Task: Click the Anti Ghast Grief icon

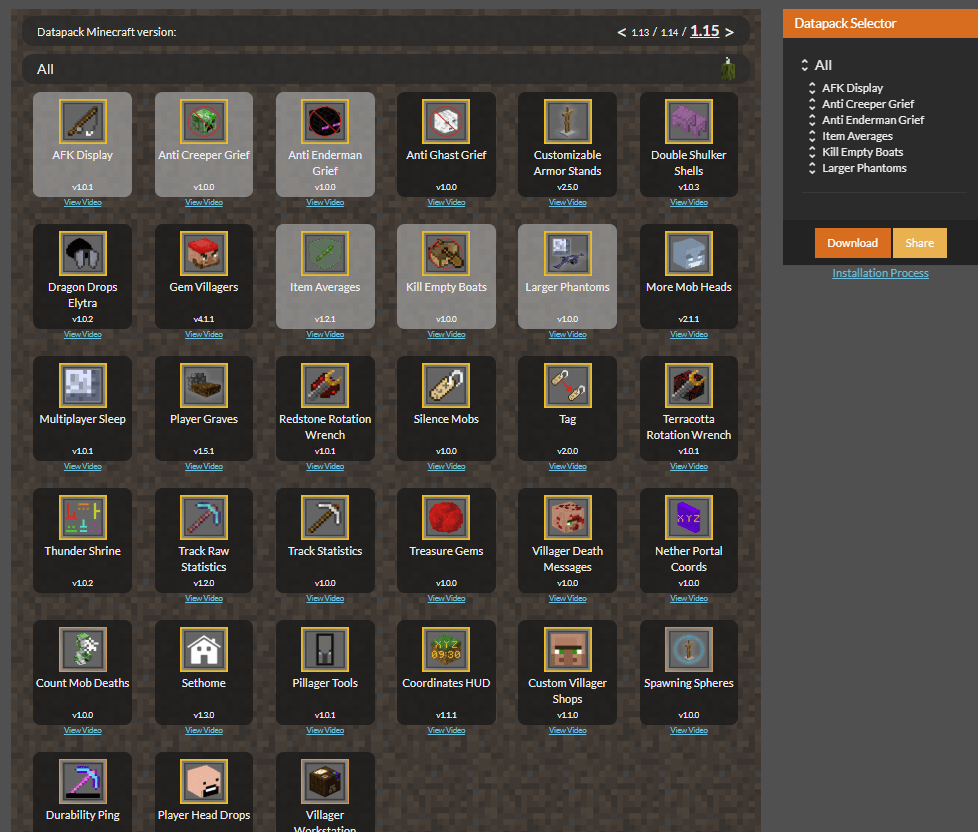Action: point(446,122)
